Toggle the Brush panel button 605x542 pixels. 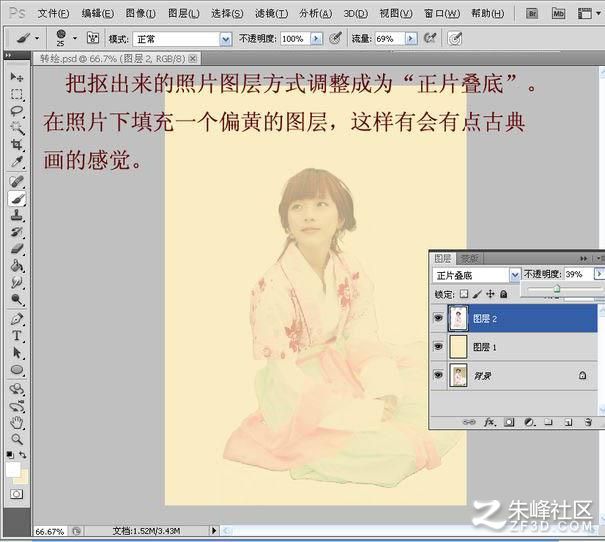coord(93,38)
